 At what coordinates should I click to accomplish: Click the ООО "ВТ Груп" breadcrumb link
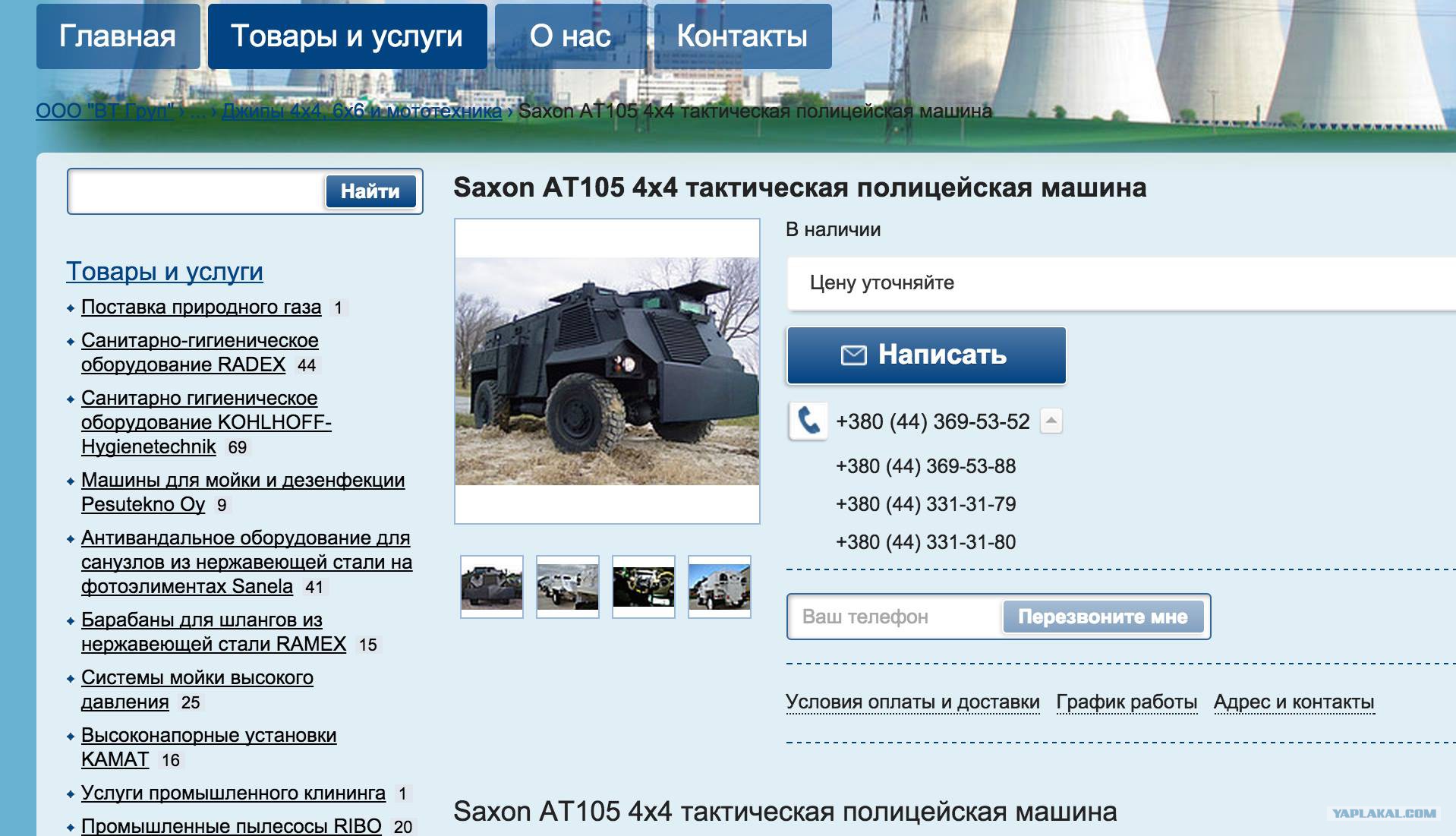(x=105, y=111)
